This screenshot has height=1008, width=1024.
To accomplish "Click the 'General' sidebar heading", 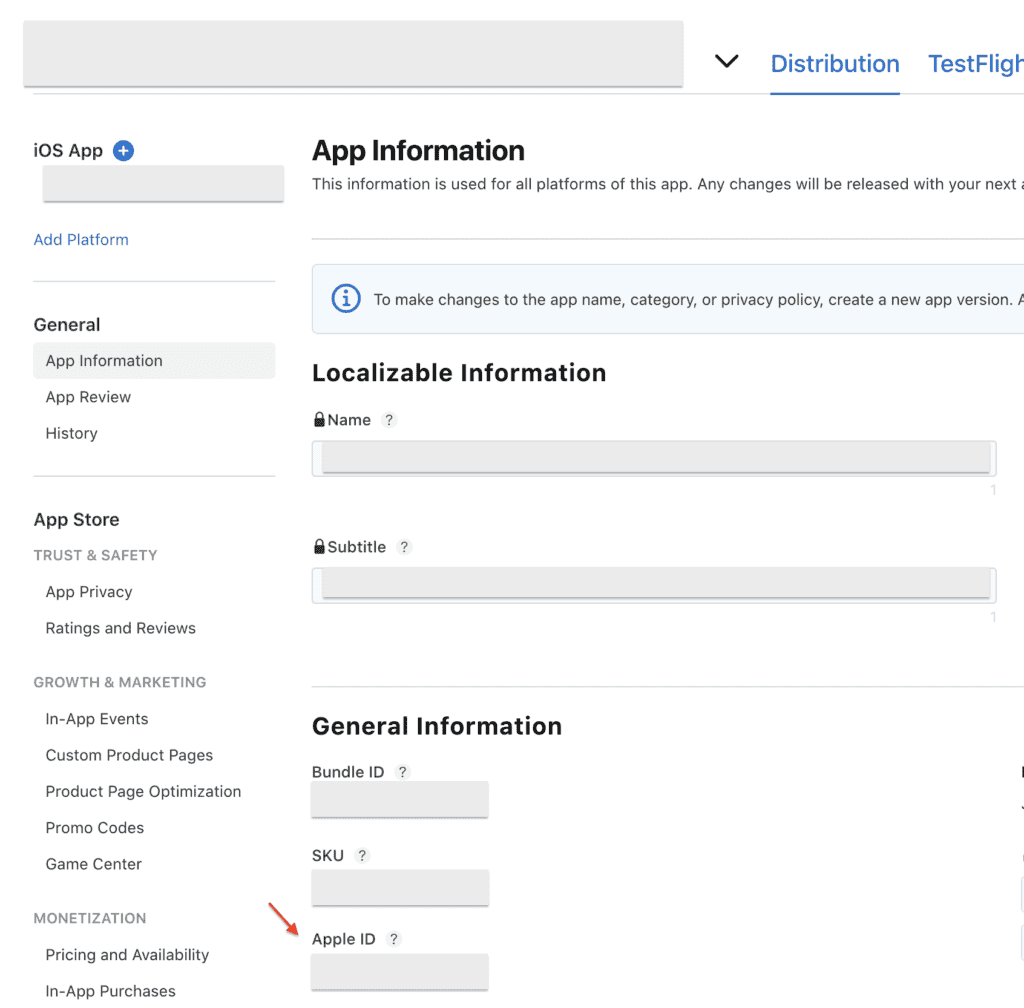I will (x=67, y=324).
